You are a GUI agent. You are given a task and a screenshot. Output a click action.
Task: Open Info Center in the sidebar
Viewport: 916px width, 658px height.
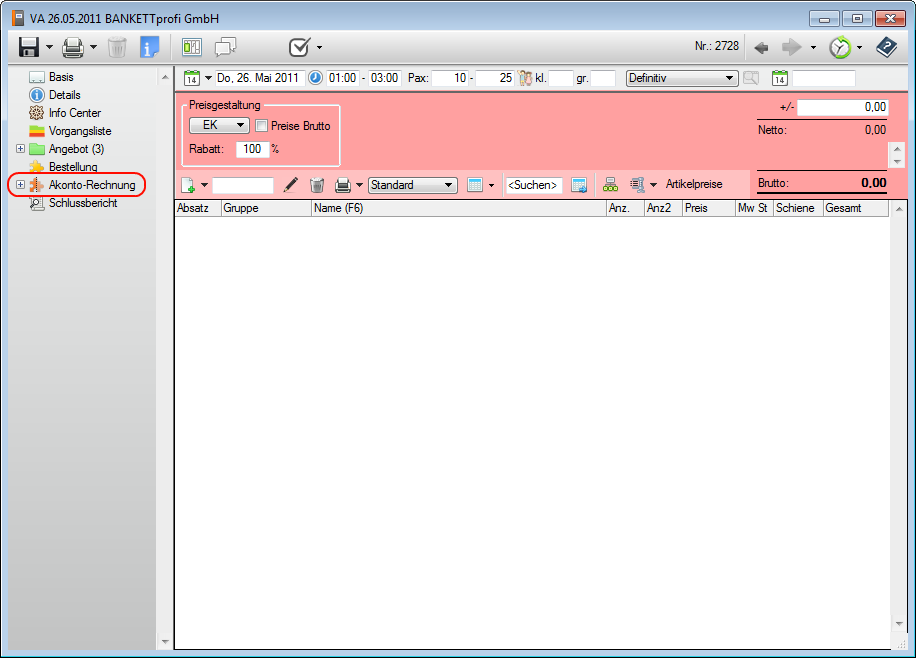(x=74, y=113)
